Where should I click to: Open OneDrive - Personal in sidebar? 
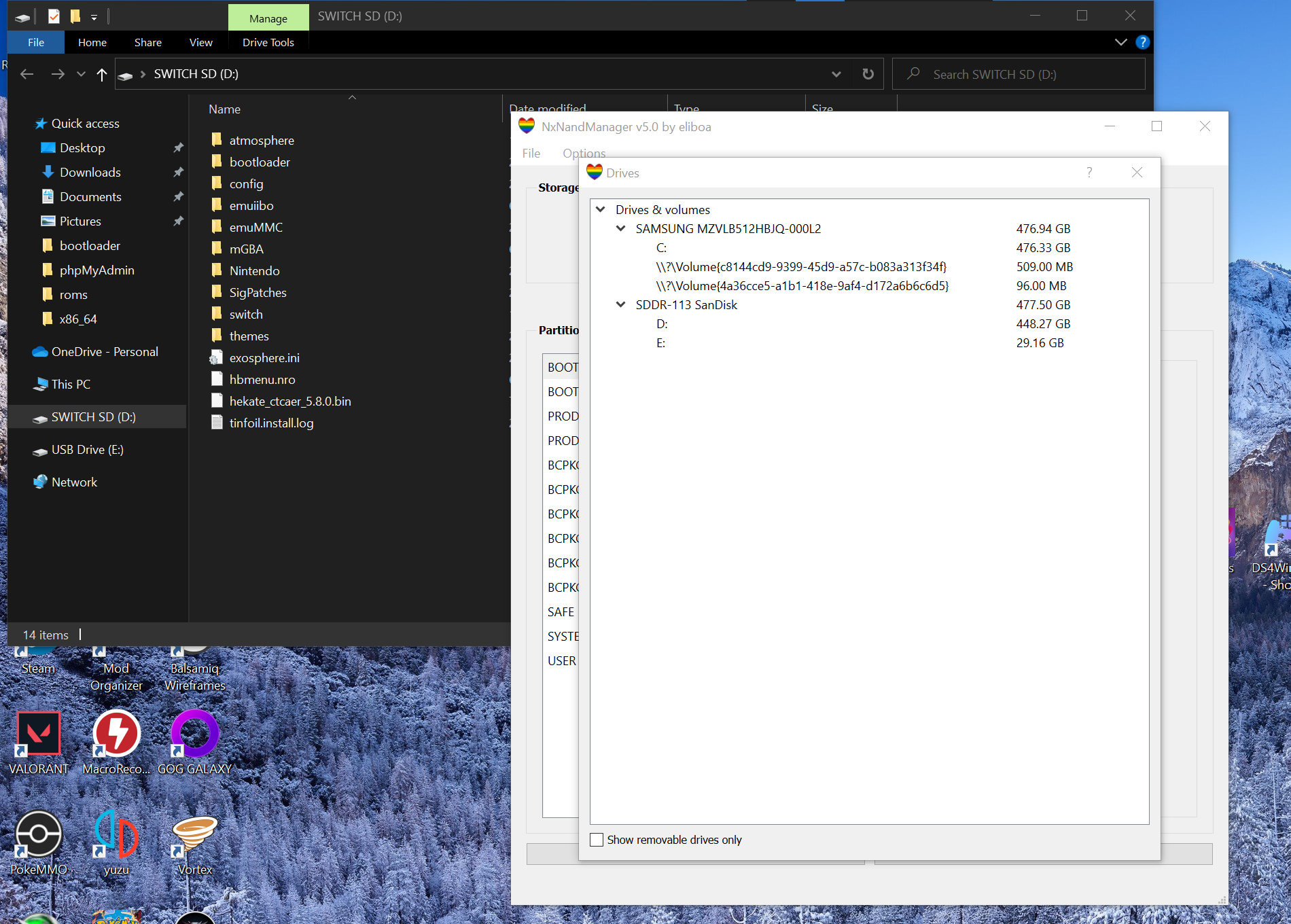pos(105,351)
